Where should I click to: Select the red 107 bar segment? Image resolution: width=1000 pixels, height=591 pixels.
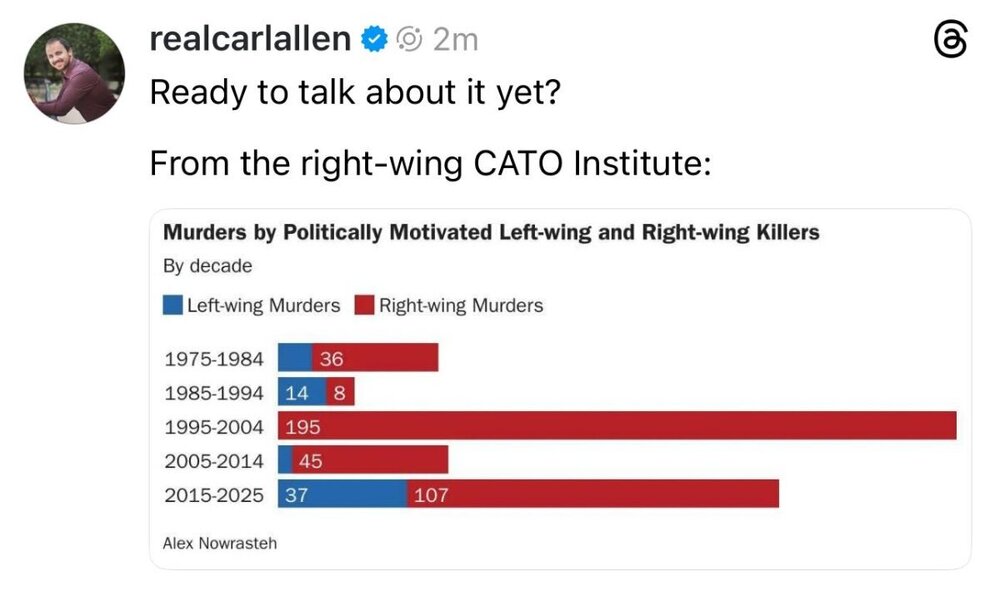pyautogui.click(x=592, y=494)
